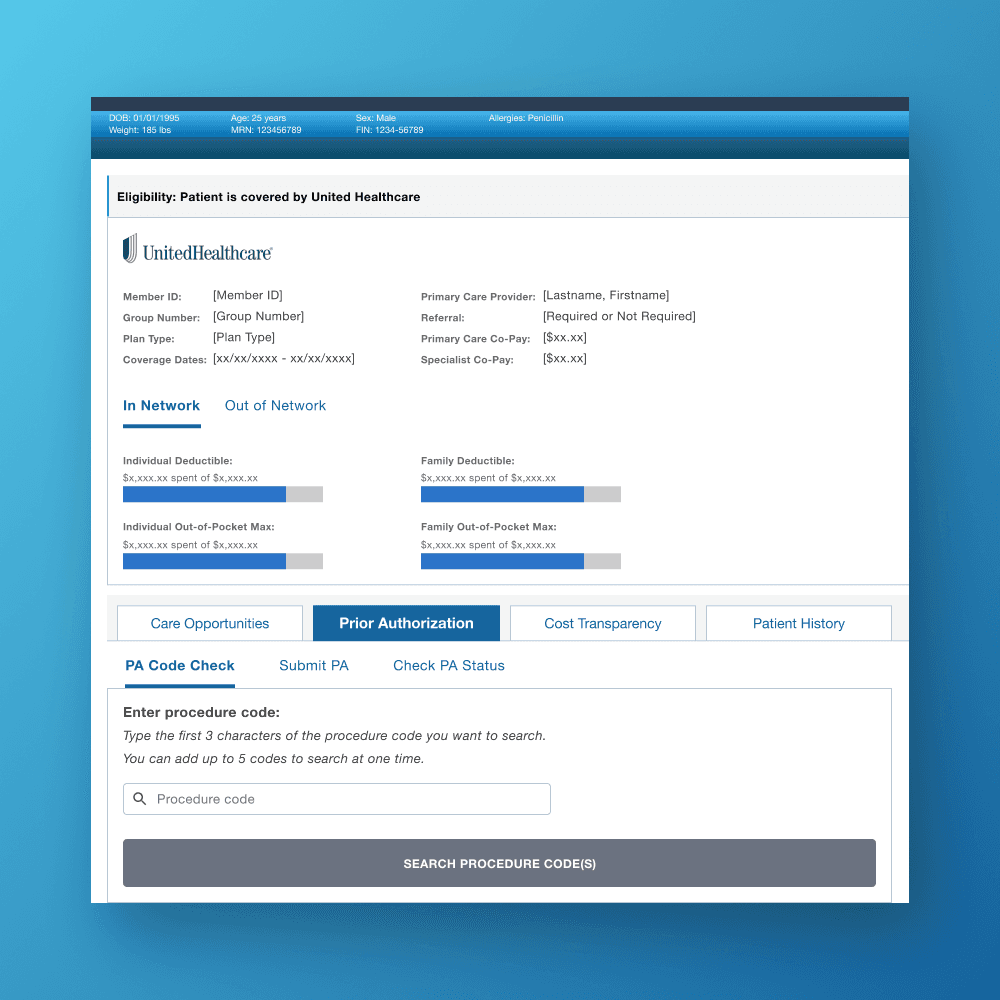1000x1000 pixels.
Task: Open the Care Opportunities tab
Action: point(209,623)
